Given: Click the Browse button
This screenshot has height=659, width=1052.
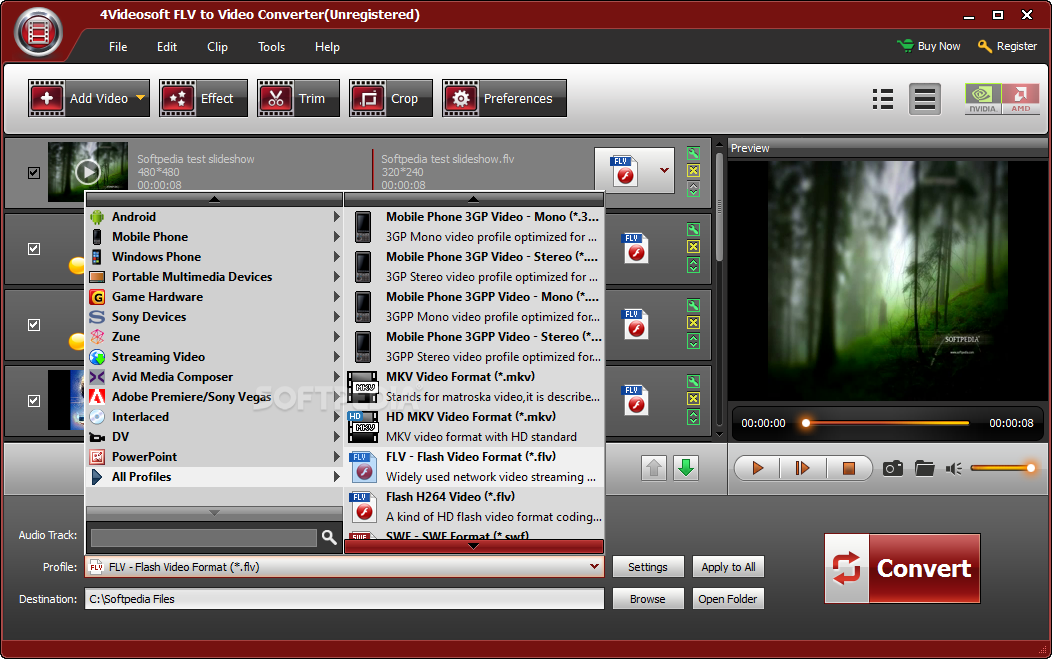Looking at the screenshot, I should (x=647, y=599).
